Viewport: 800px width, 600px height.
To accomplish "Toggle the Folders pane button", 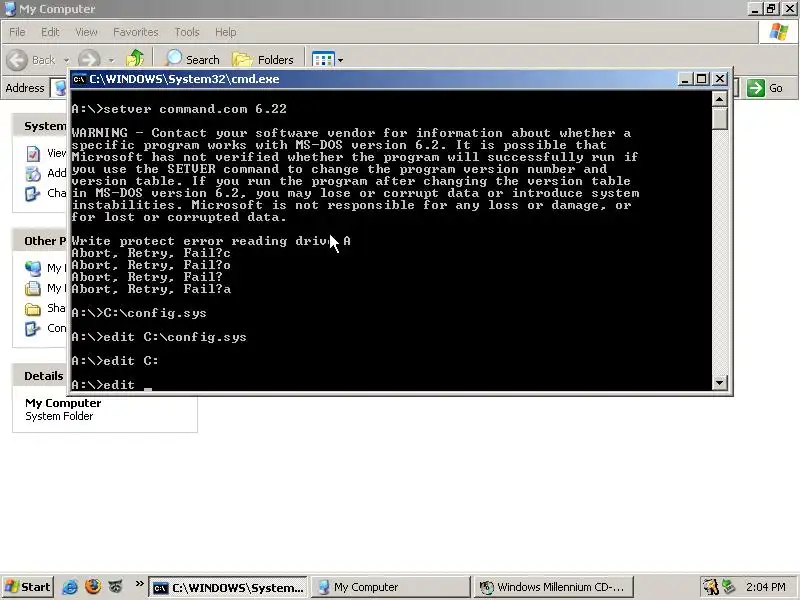I will coord(263,60).
